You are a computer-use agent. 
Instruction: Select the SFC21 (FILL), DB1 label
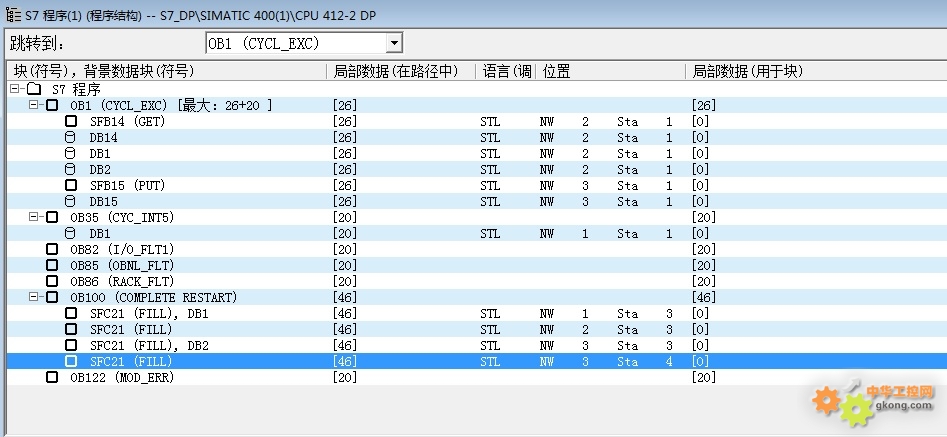[149, 313]
